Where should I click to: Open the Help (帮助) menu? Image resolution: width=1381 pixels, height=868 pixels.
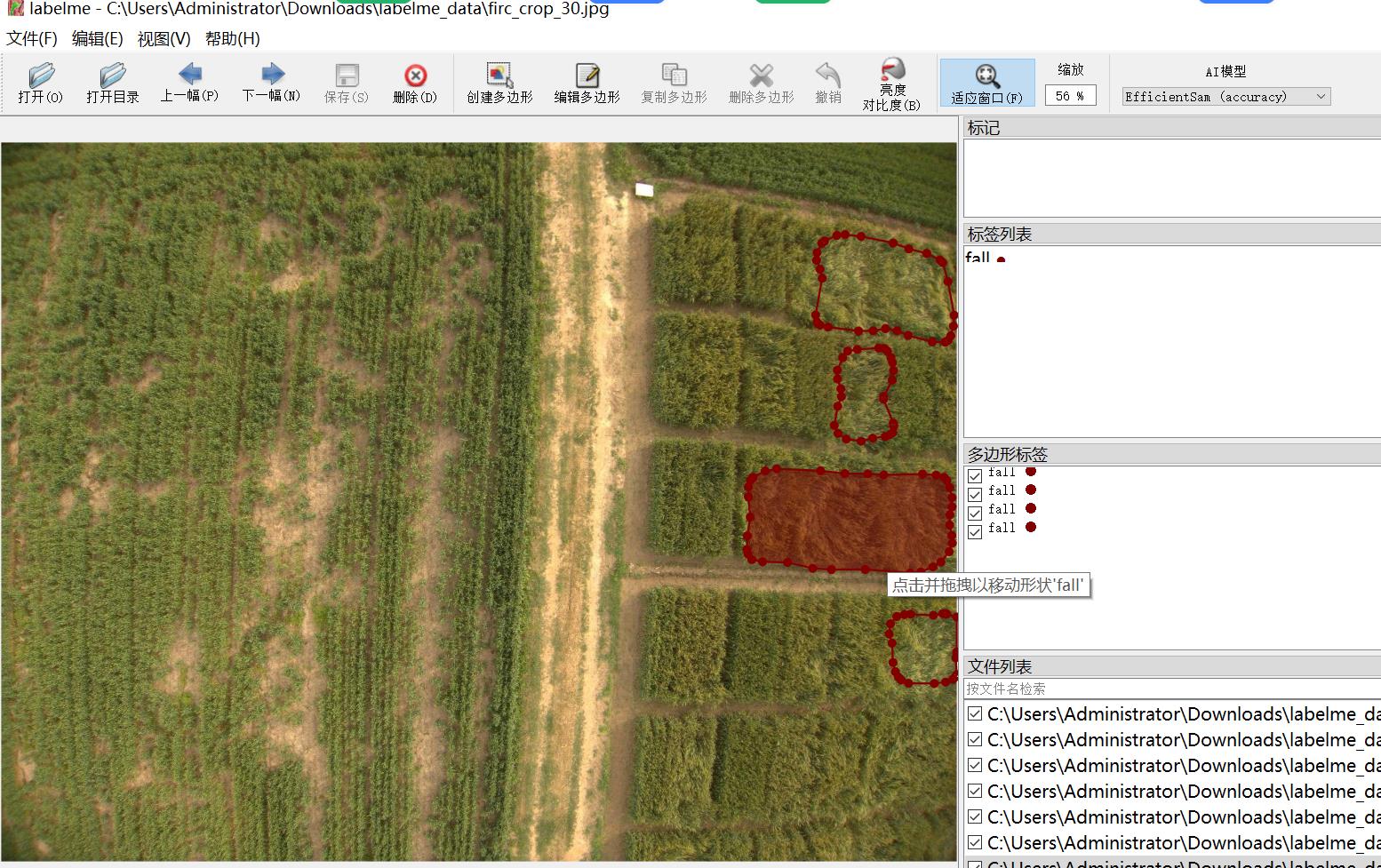pyautogui.click(x=232, y=39)
